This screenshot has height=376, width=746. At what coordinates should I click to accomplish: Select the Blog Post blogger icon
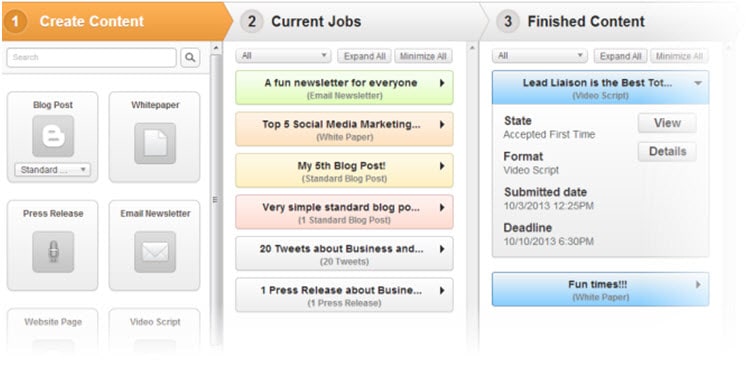tap(53, 136)
